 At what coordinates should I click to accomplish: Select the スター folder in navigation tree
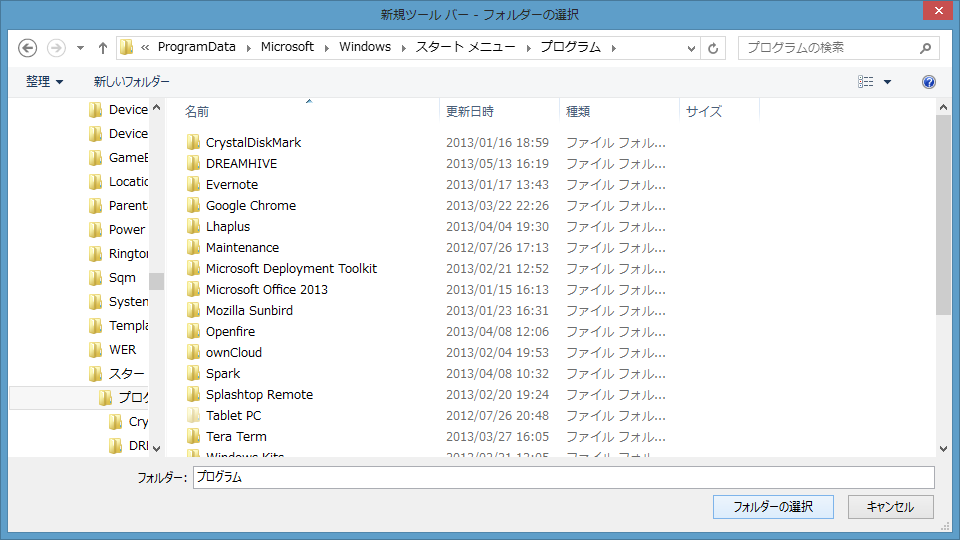117,373
